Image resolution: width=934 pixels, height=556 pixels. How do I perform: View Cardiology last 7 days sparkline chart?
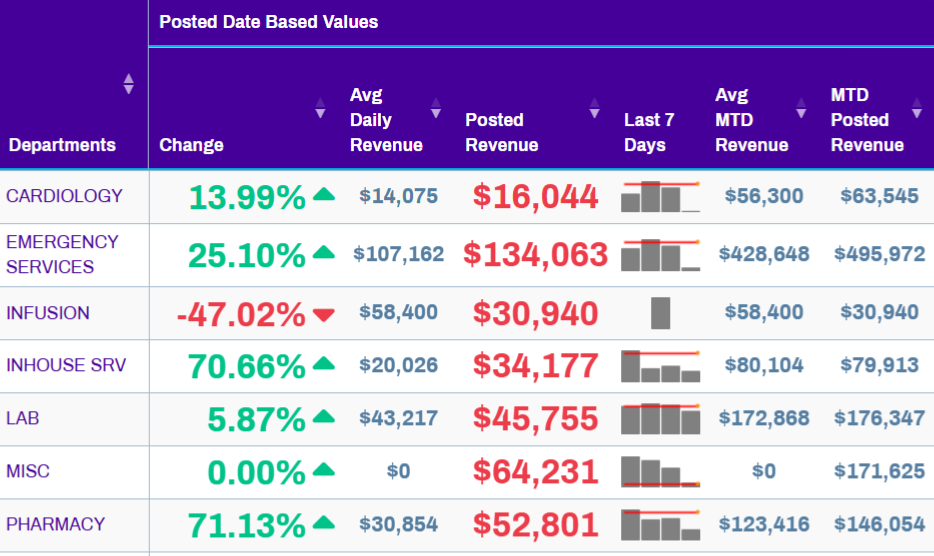660,197
